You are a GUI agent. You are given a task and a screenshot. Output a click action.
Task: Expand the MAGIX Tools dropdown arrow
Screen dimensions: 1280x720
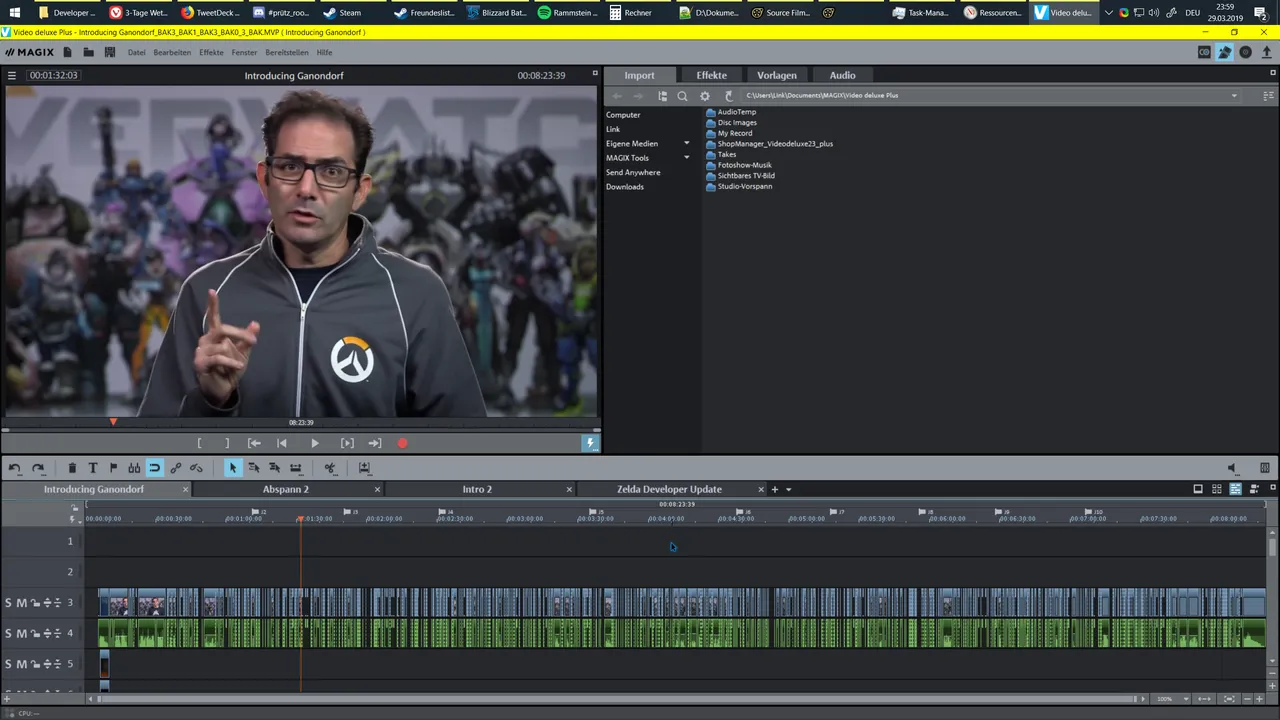point(687,158)
